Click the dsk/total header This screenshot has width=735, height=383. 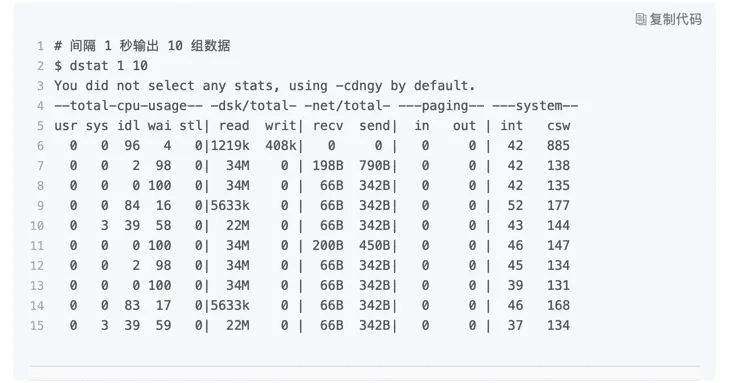(253, 106)
